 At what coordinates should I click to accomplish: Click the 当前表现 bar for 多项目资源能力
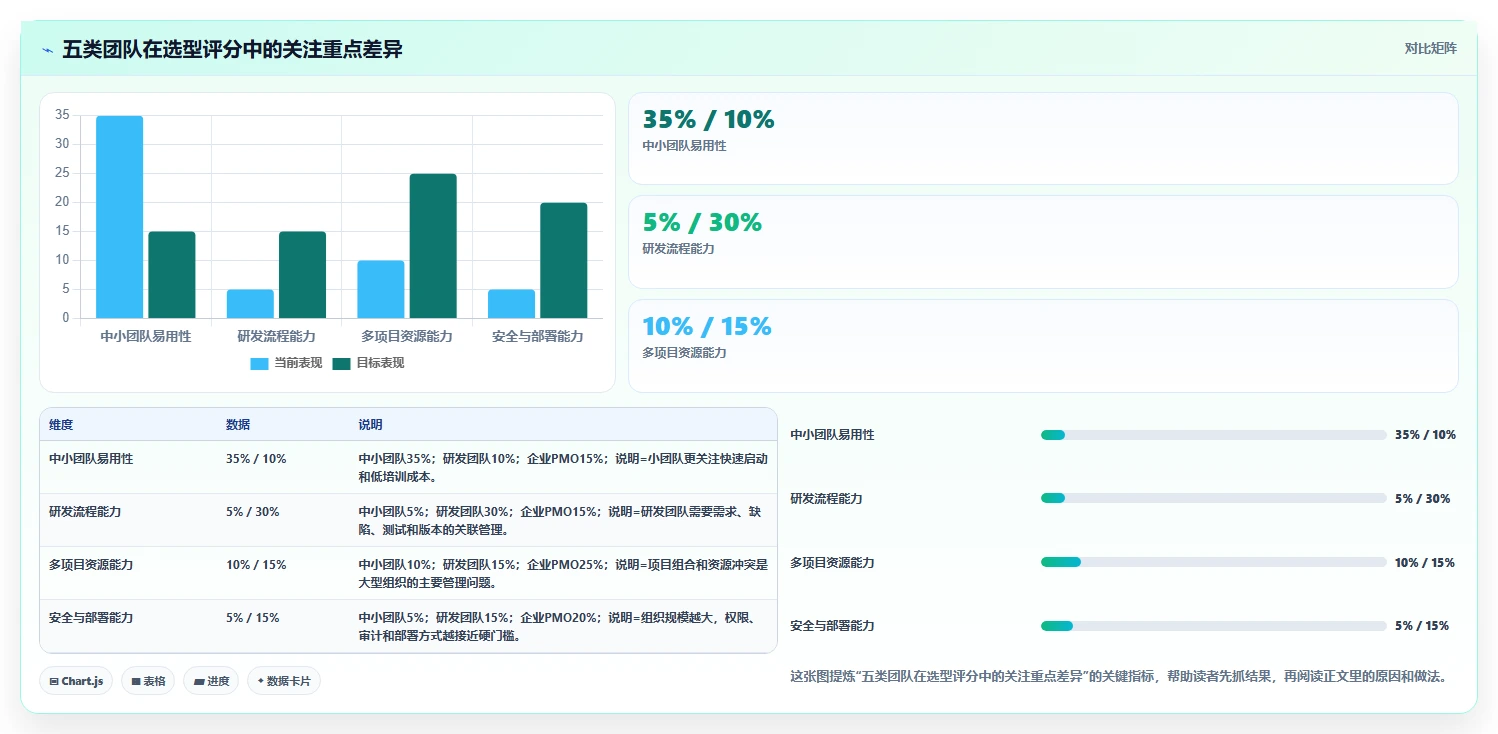pyautogui.click(x=381, y=289)
